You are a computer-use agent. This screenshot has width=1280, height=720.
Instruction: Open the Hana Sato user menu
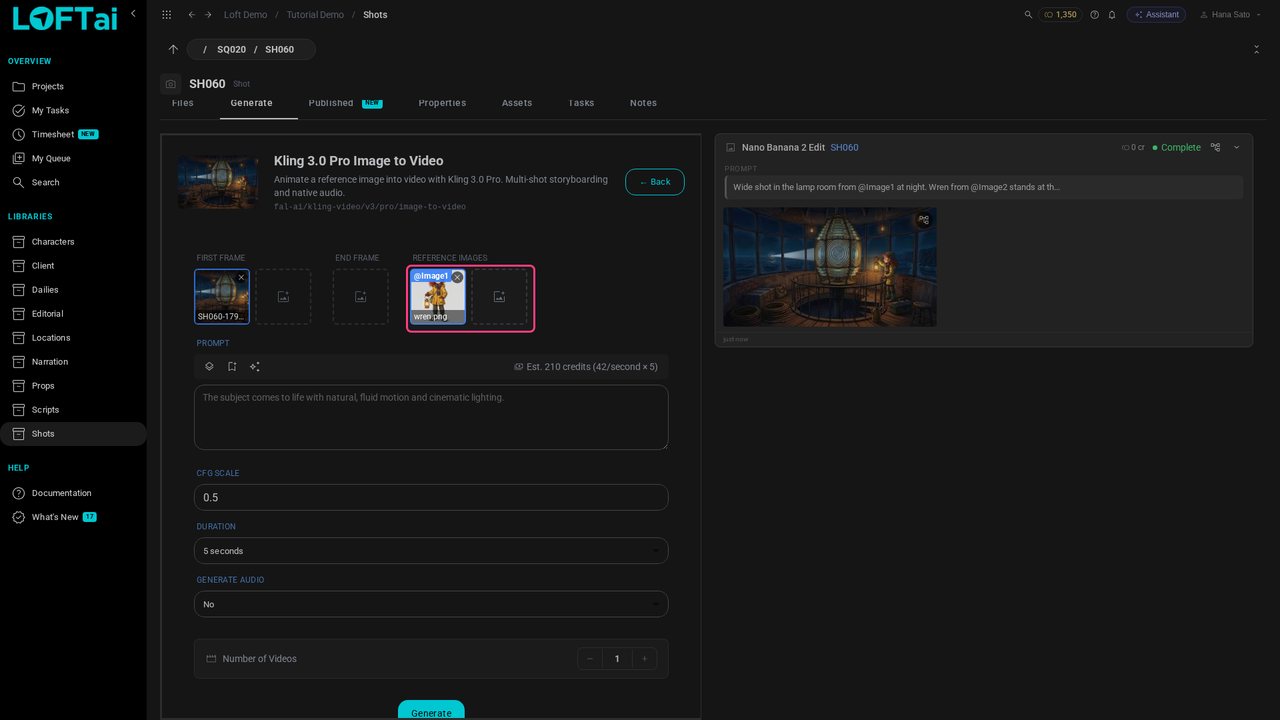tap(1224, 15)
